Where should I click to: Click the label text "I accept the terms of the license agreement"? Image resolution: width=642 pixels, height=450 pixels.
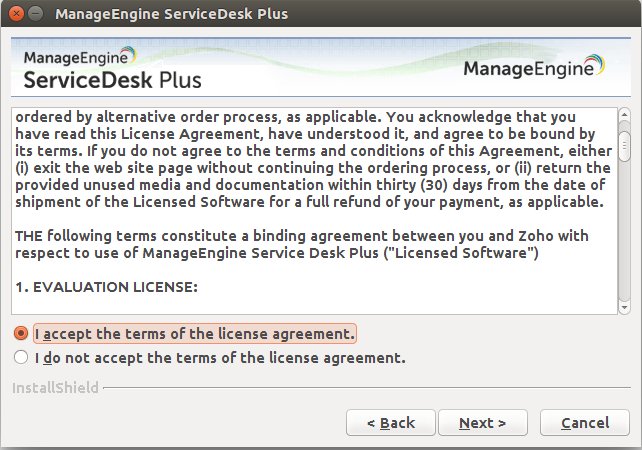pos(194,333)
